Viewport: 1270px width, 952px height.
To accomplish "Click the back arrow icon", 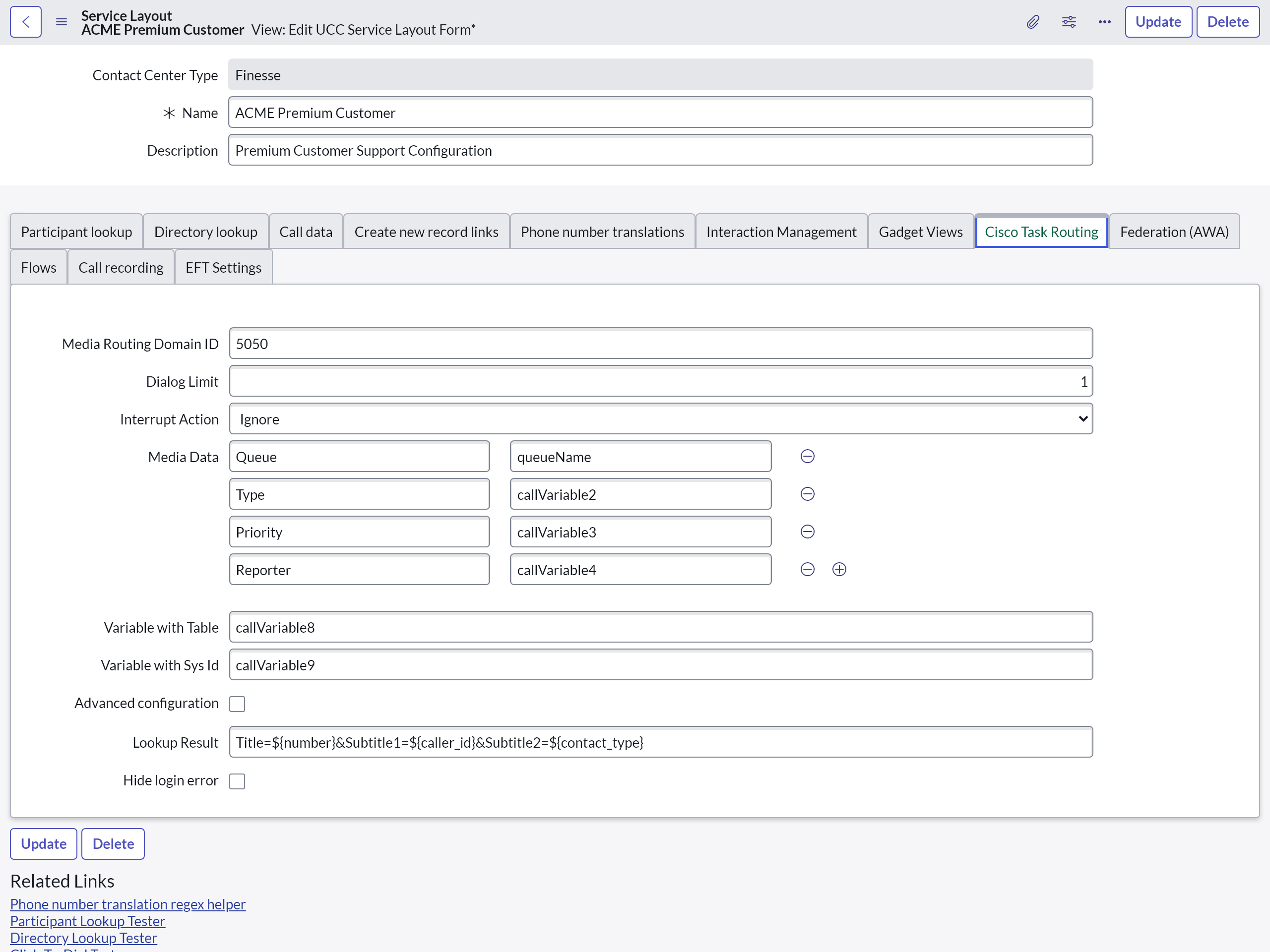I will coord(26,22).
